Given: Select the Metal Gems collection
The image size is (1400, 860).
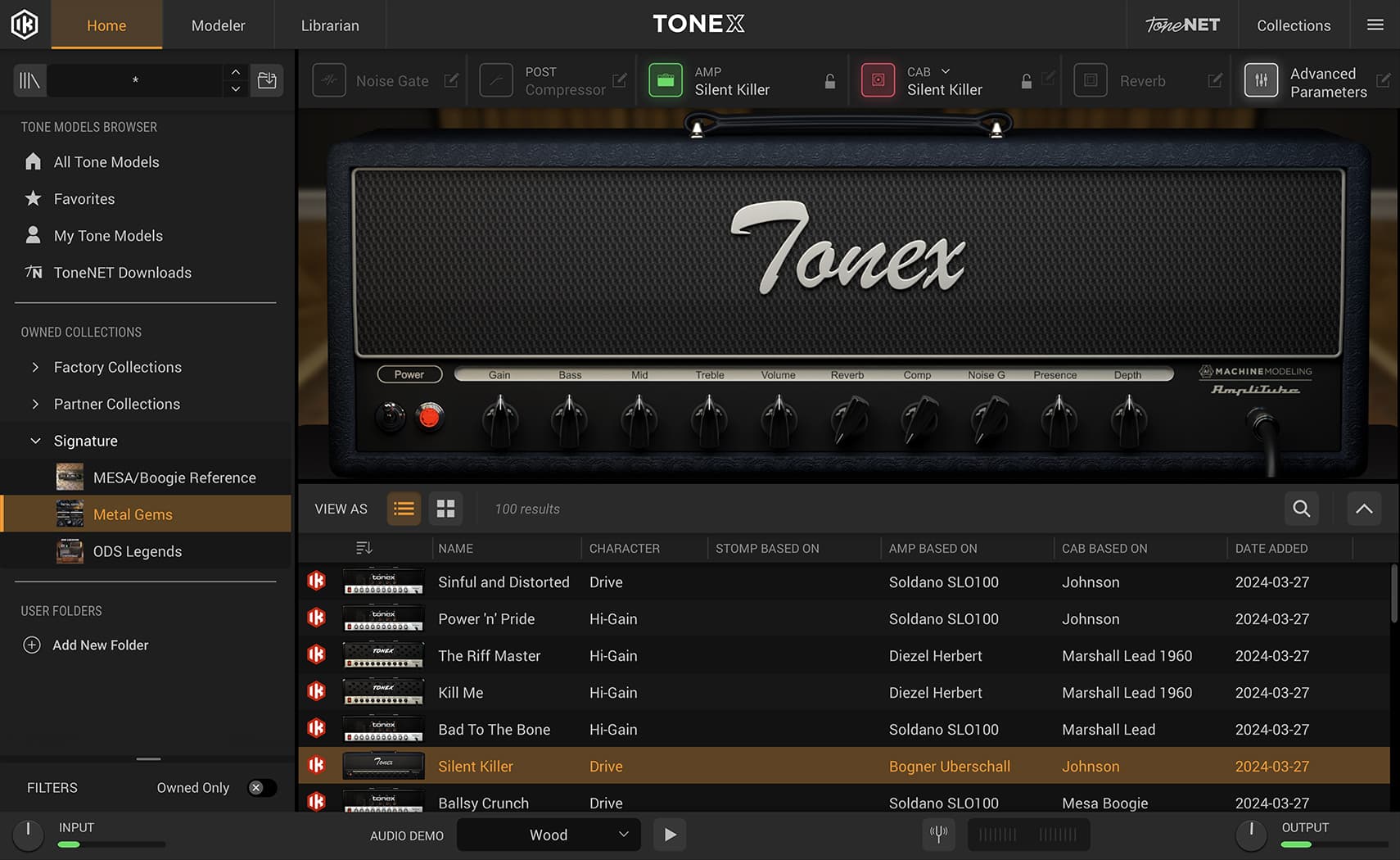Looking at the screenshot, I should coord(133,514).
